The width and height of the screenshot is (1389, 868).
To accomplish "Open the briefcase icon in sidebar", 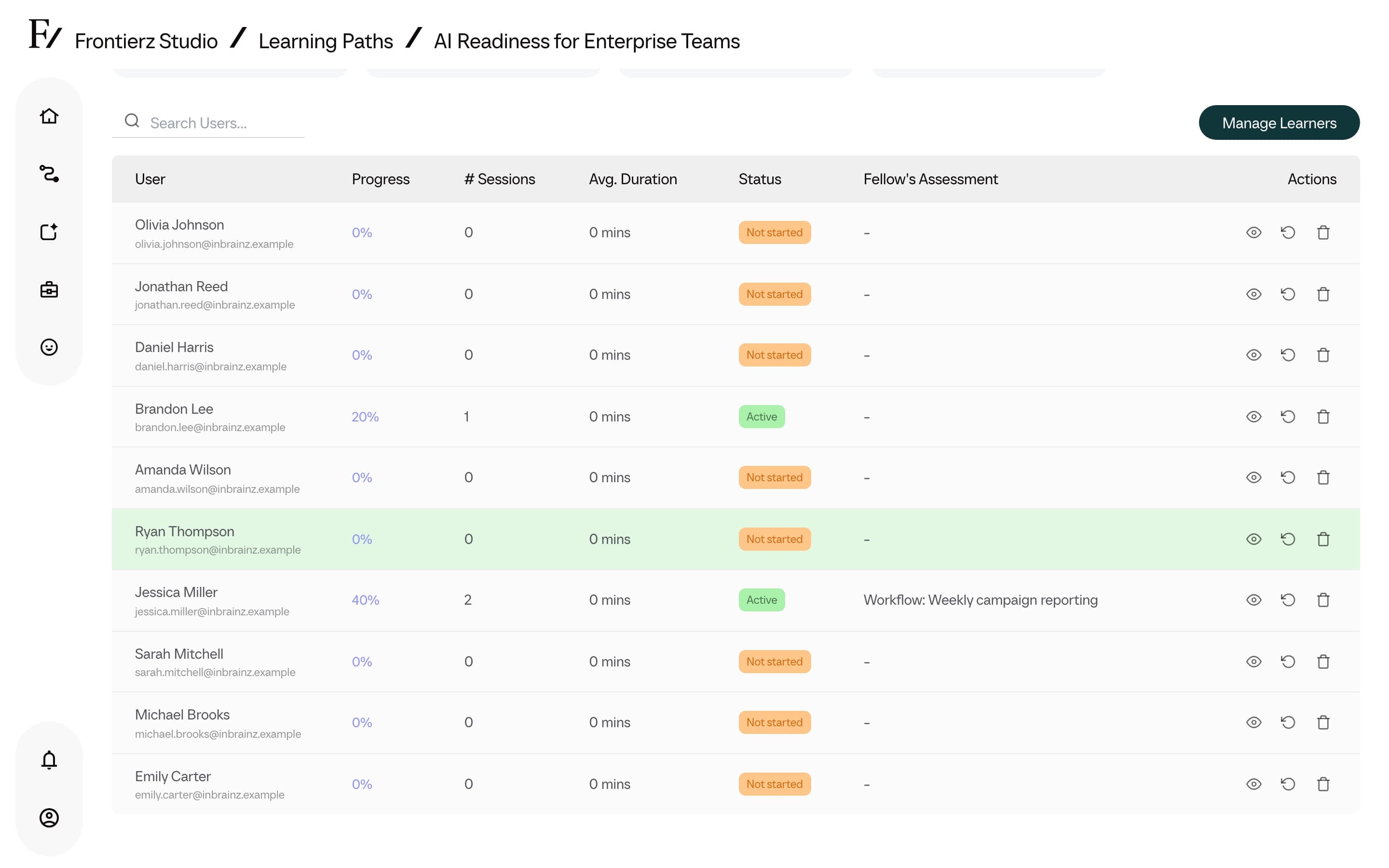I will tap(49, 289).
